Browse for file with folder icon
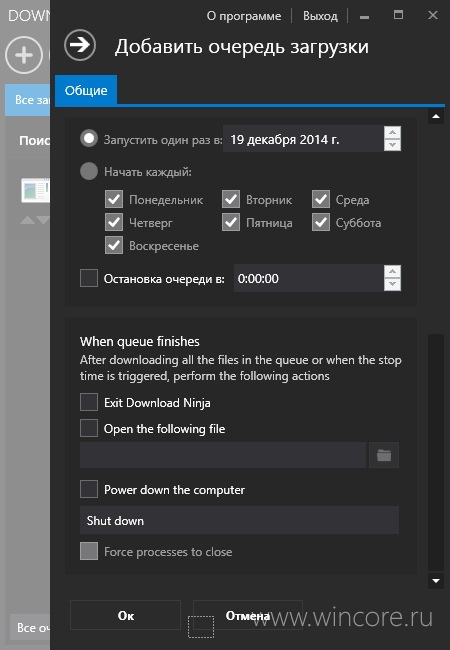Screen dimensions: 450x650 [384, 455]
